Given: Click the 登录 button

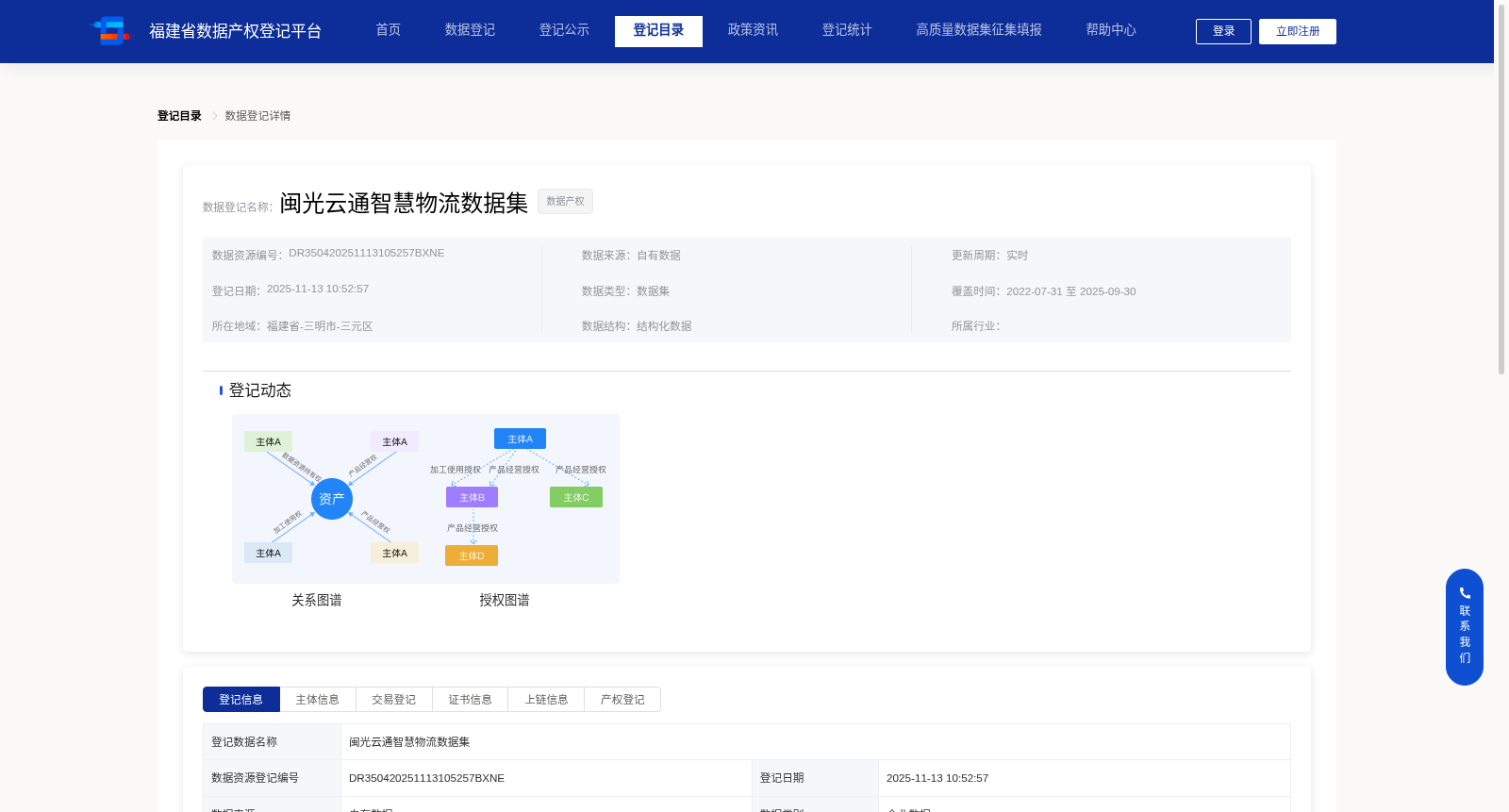Looking at the screenshot, I should click(x=1223, y=31).
